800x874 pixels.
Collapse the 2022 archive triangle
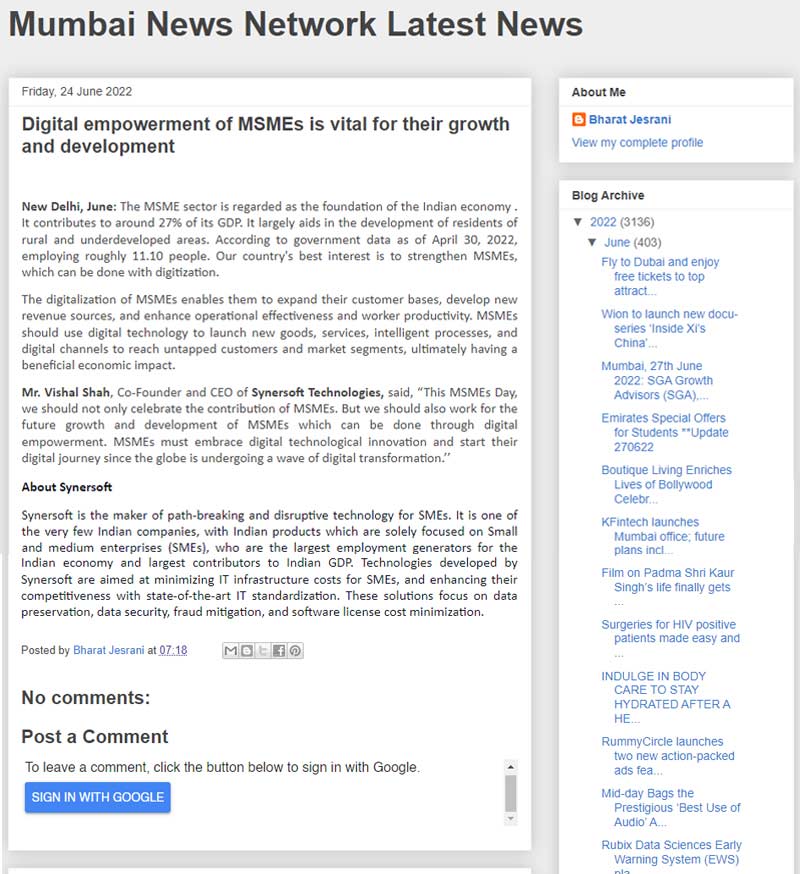tap(578, 222)
